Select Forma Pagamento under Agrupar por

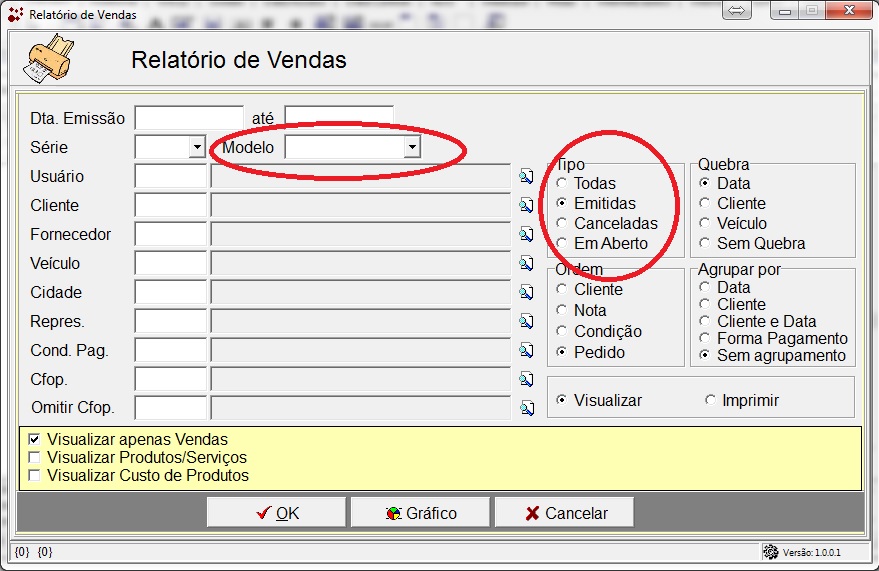[x=706, y=339]
